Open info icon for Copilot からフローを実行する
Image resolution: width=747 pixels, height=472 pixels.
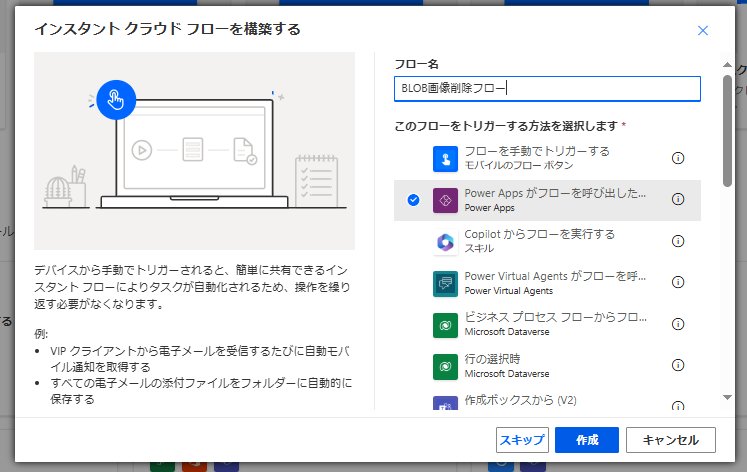[x=677, y=241]
